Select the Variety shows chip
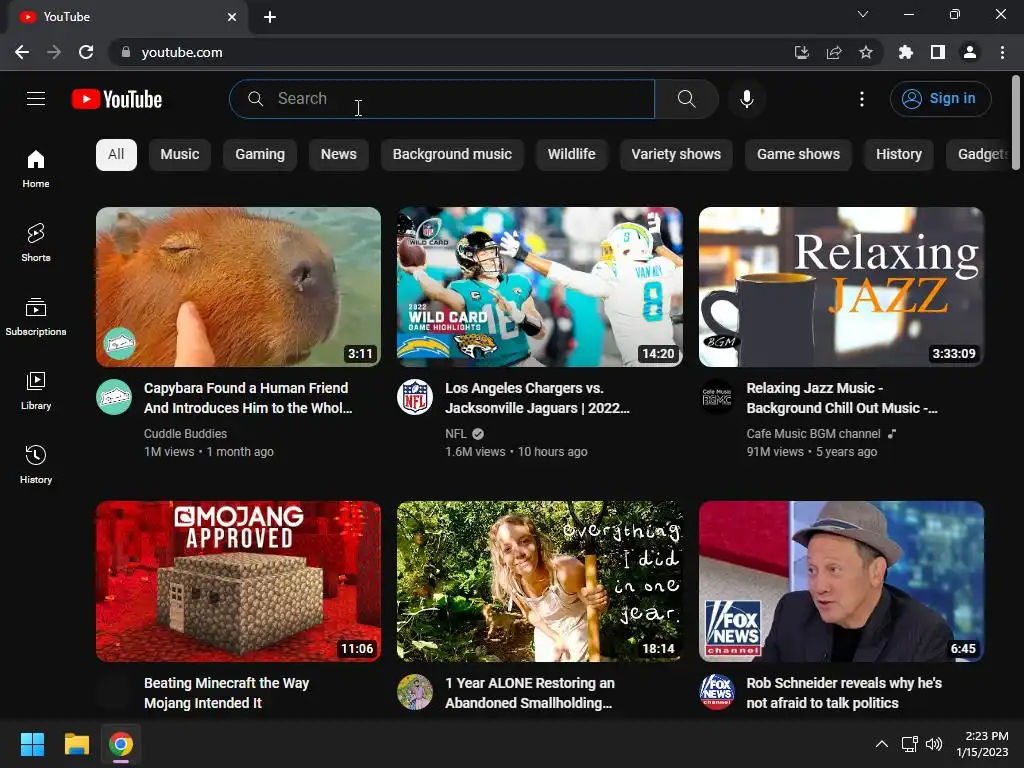 pyautogui.click(x=676, y=155)
